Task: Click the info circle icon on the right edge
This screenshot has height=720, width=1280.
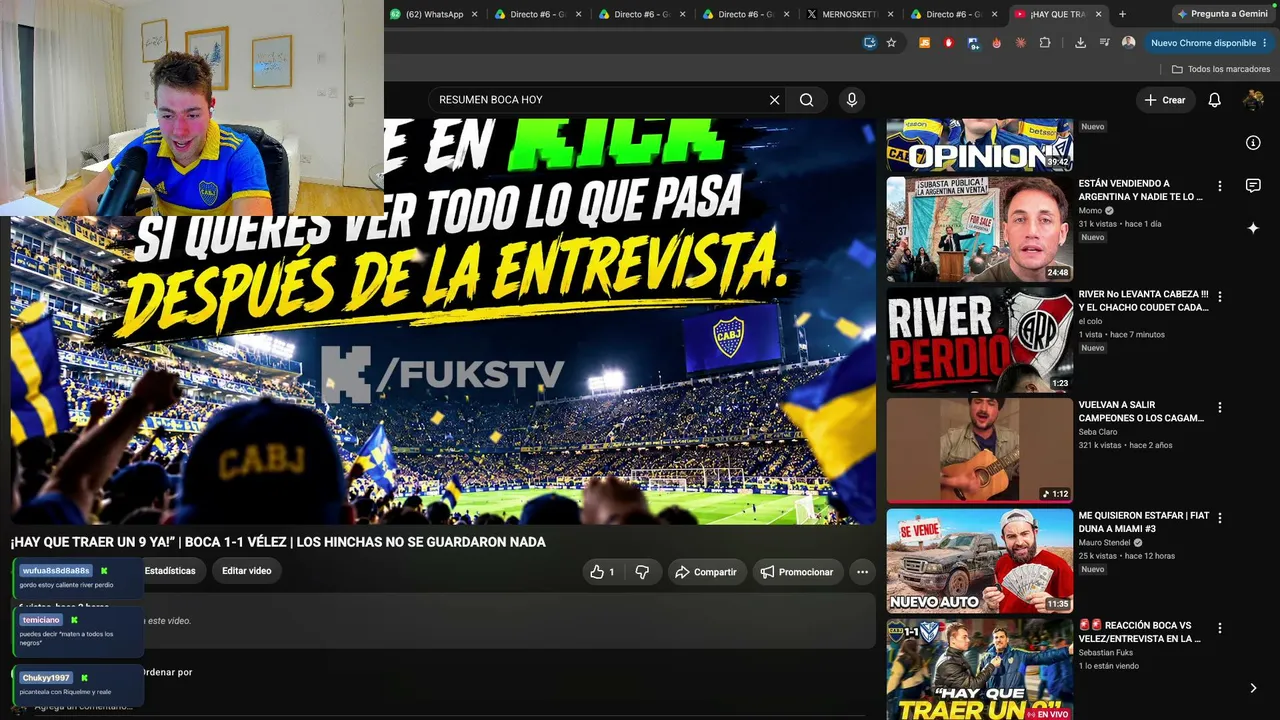Action: pos(1253,143)
